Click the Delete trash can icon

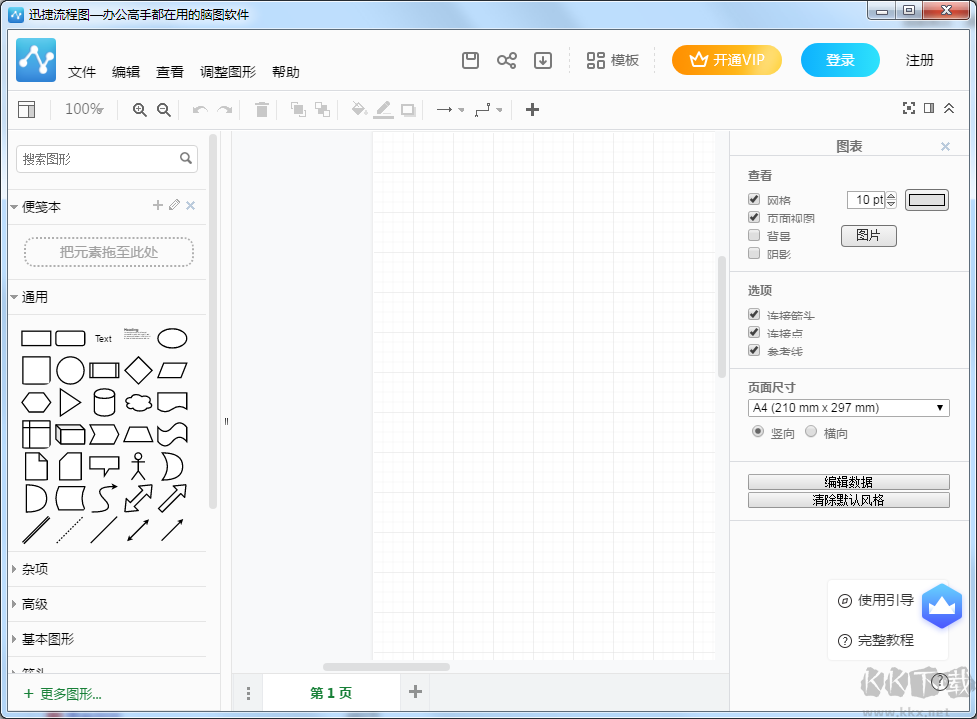coord(261,109)
